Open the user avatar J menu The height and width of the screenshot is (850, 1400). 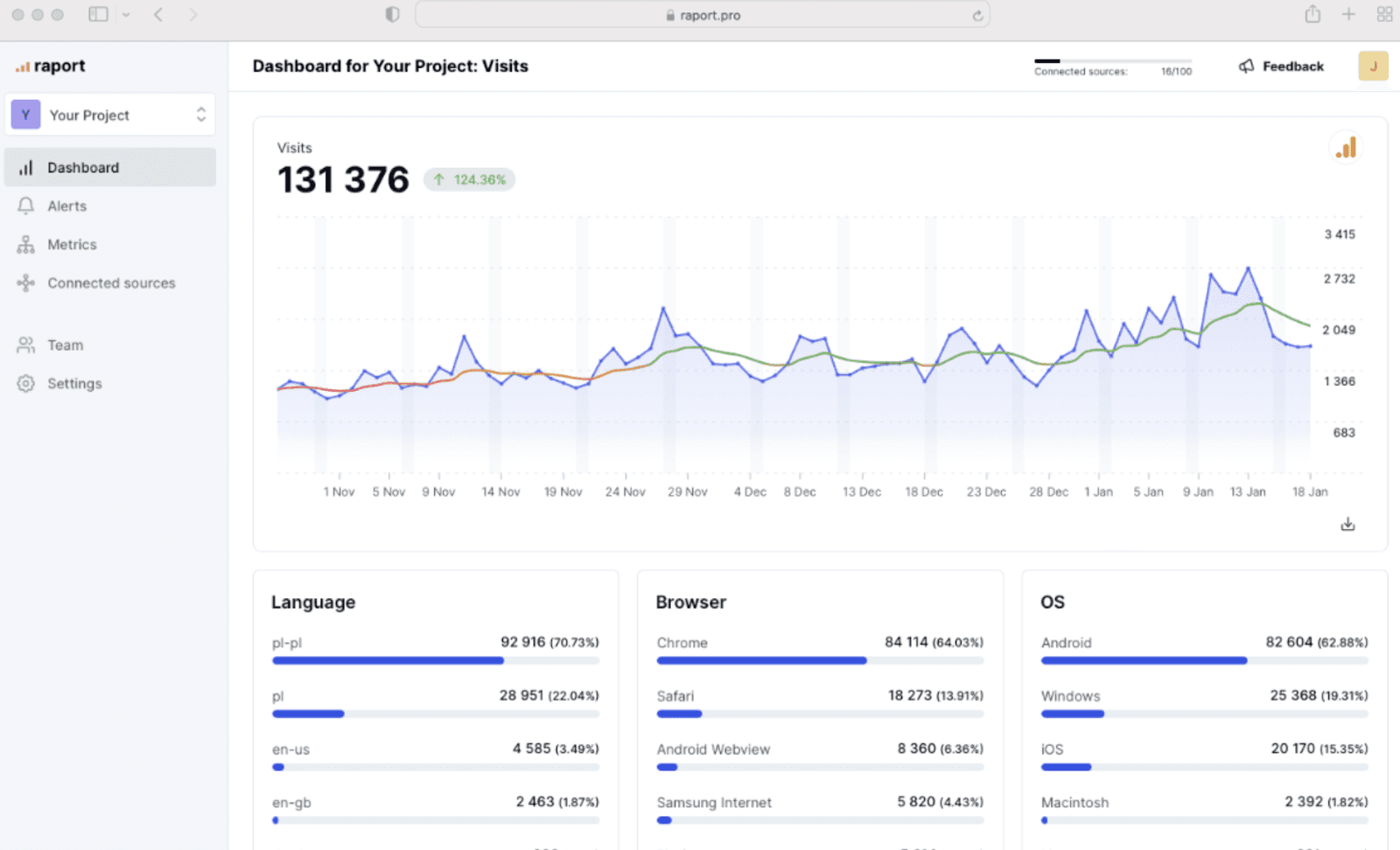(x=1373, y=66)
